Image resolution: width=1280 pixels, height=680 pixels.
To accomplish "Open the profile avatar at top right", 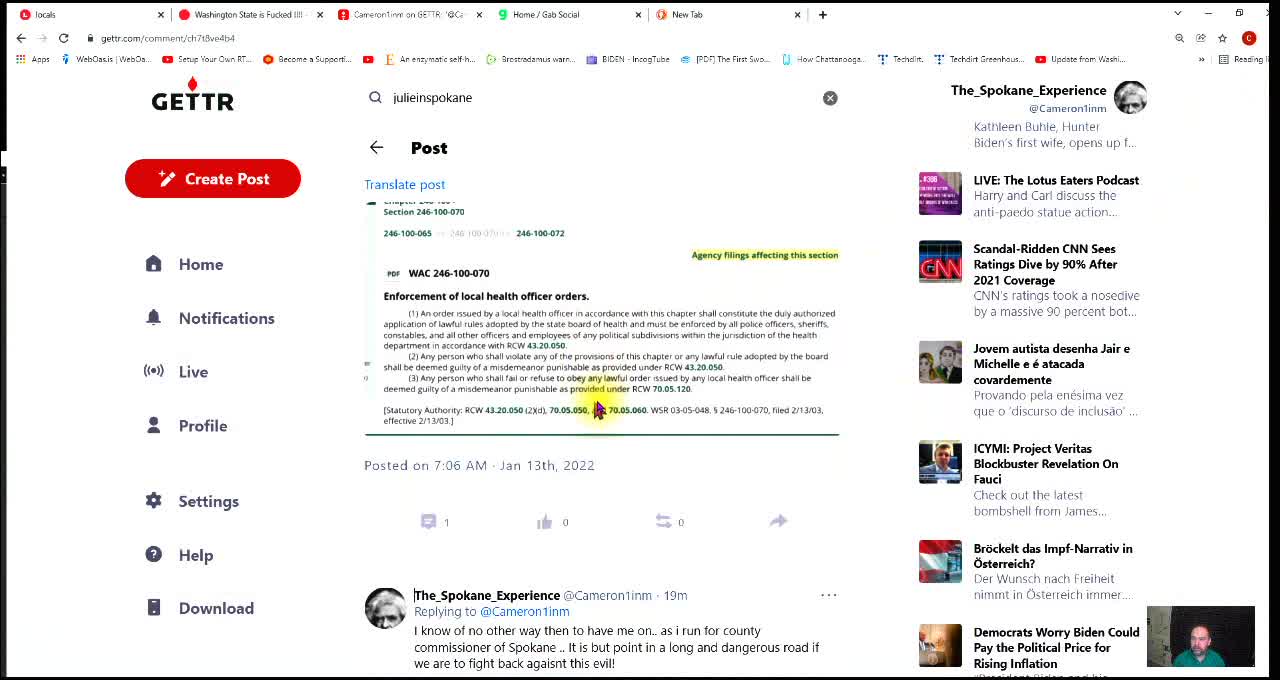I will 1130,98.
